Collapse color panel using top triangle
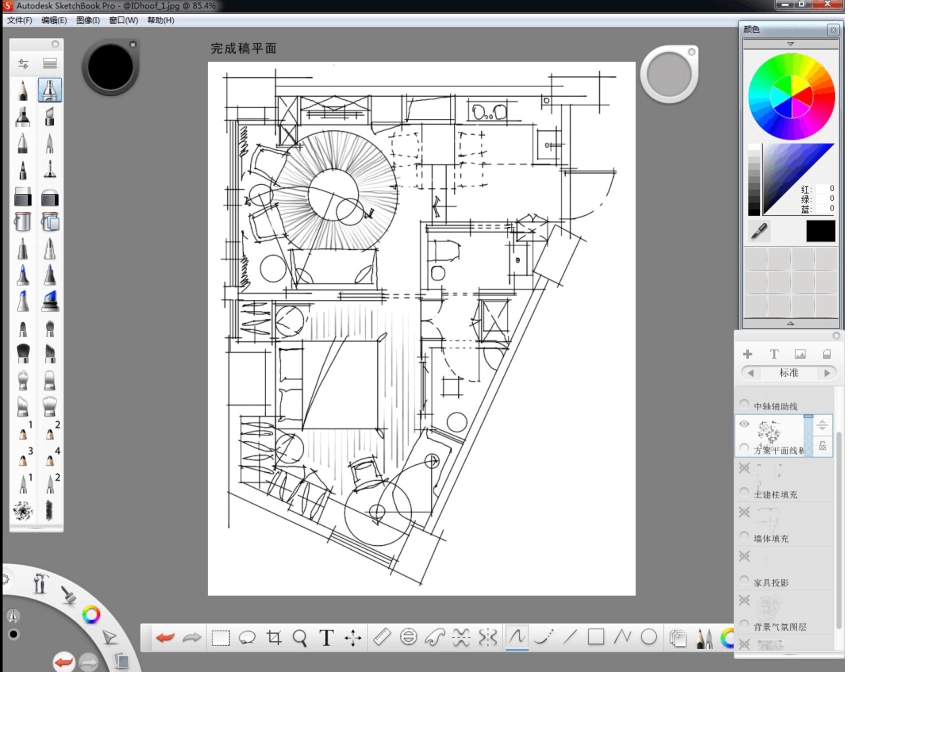 [790, 44]
